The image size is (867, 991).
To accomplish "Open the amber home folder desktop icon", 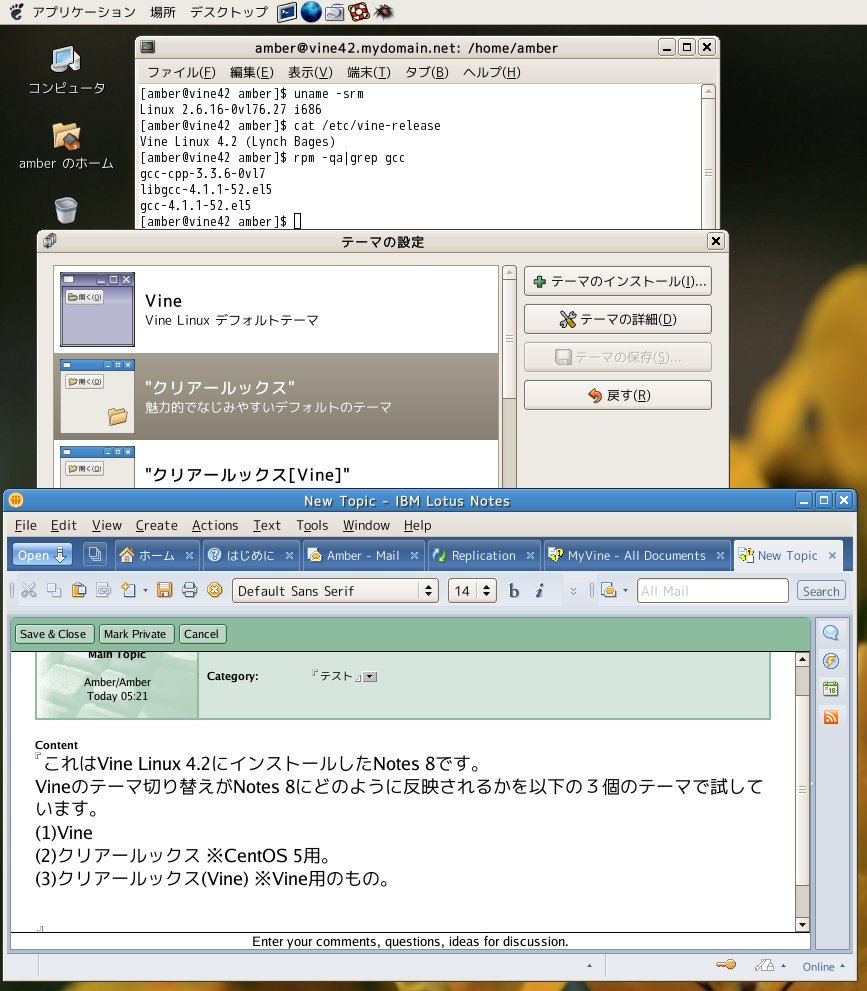I will [66, 146].
